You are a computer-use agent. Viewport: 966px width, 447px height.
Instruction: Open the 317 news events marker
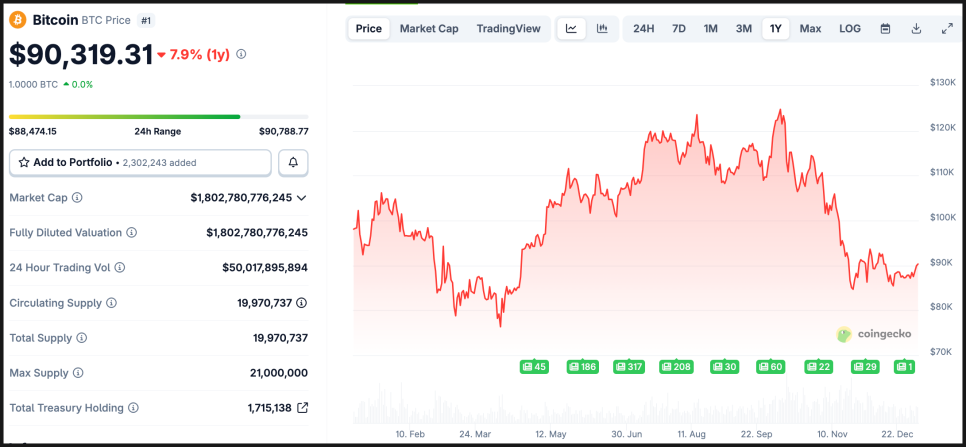coord(628,367)
